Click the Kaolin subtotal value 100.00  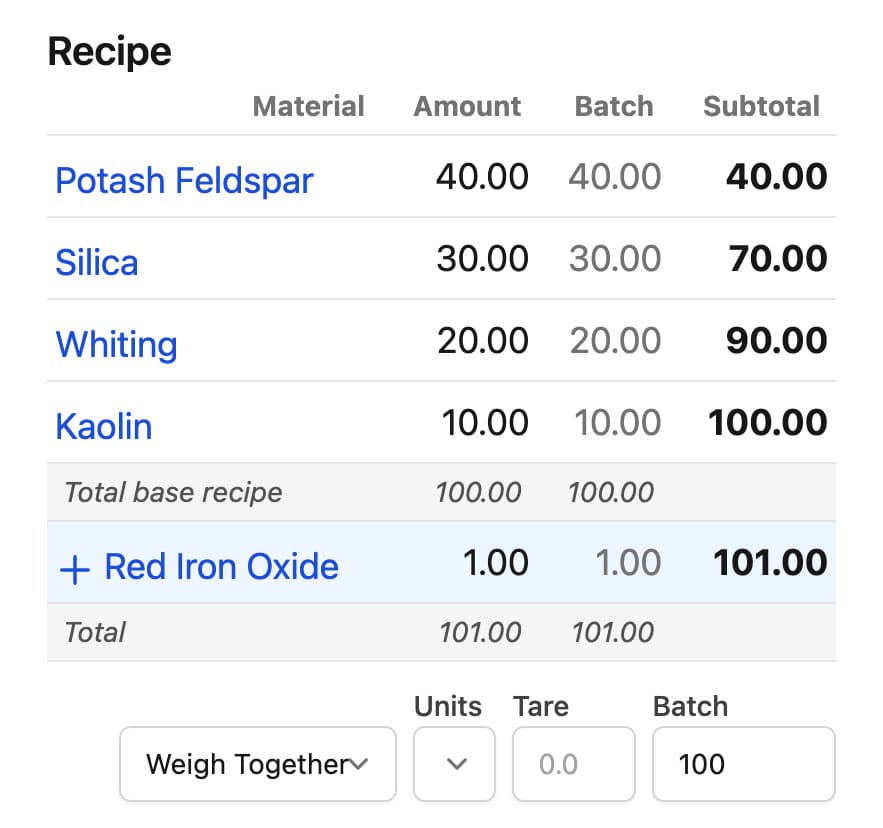(767, 423)
